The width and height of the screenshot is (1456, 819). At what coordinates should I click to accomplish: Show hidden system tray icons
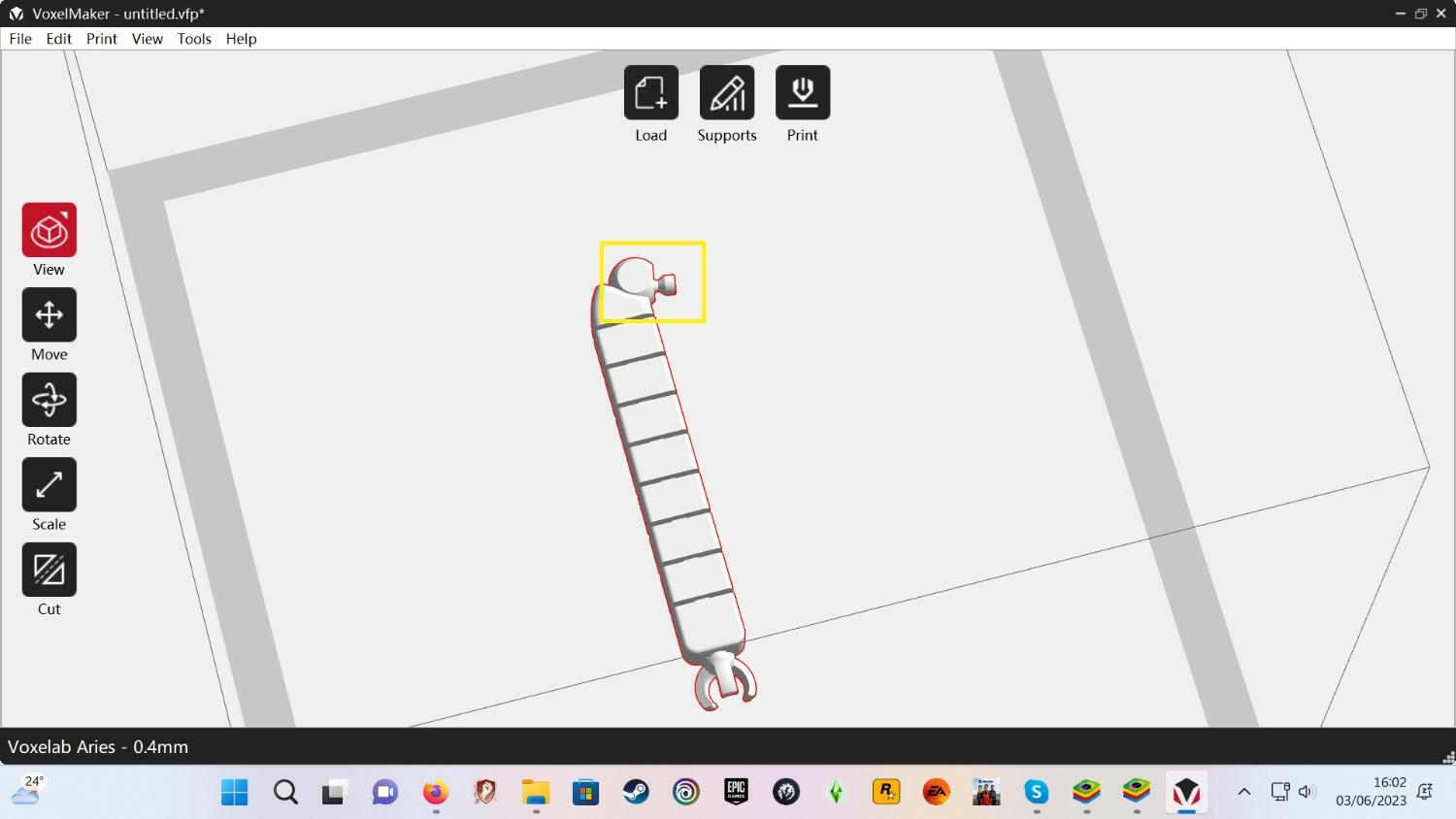tap(1244, 792)
